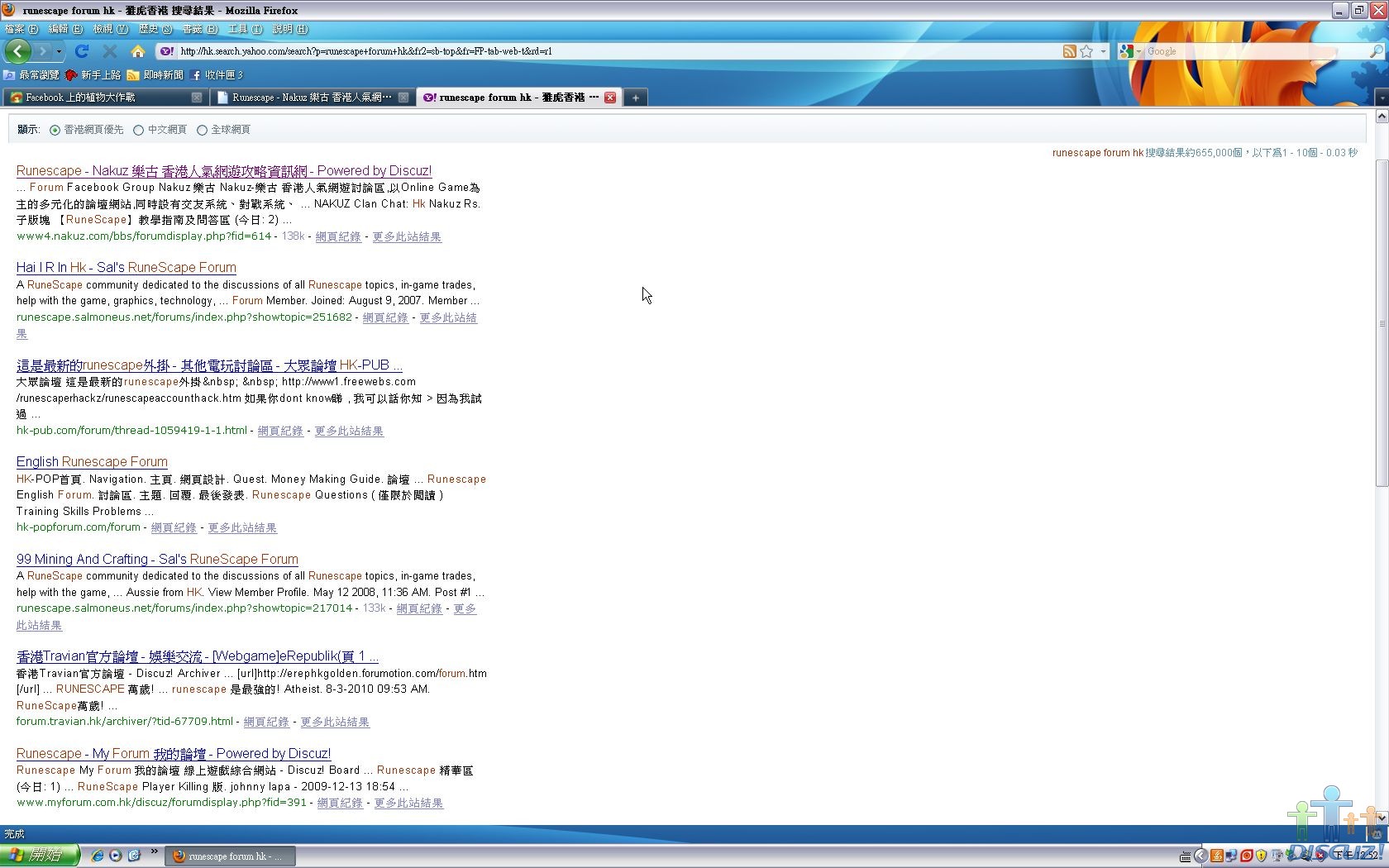Viewport: 1389px width, 868px height.
Task: Focus the Google search input field
Action: 1257,51
